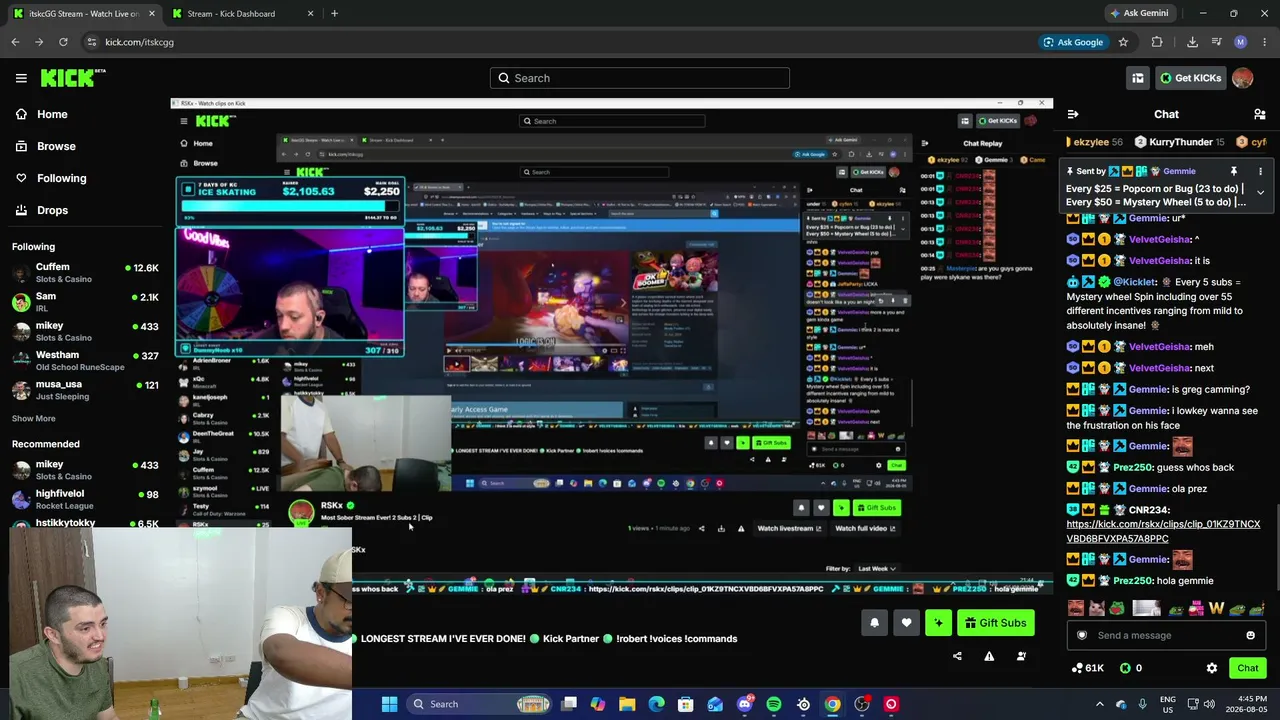Viewport: 1280px width, 720px height.
Task: Open Following in Kick sidebar
Action: pyautogui.click(x=50, y=178)
